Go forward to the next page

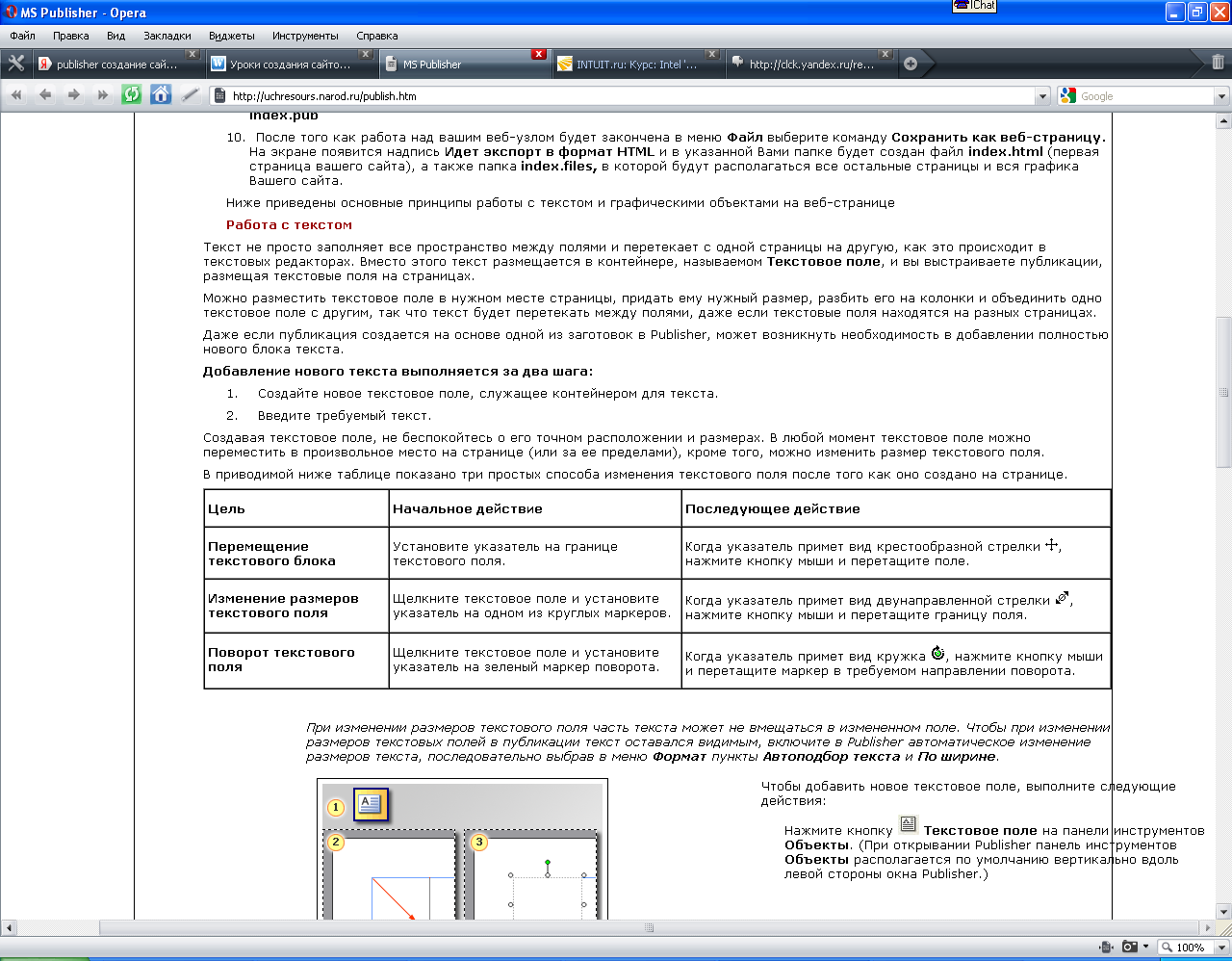coord(74,94)
